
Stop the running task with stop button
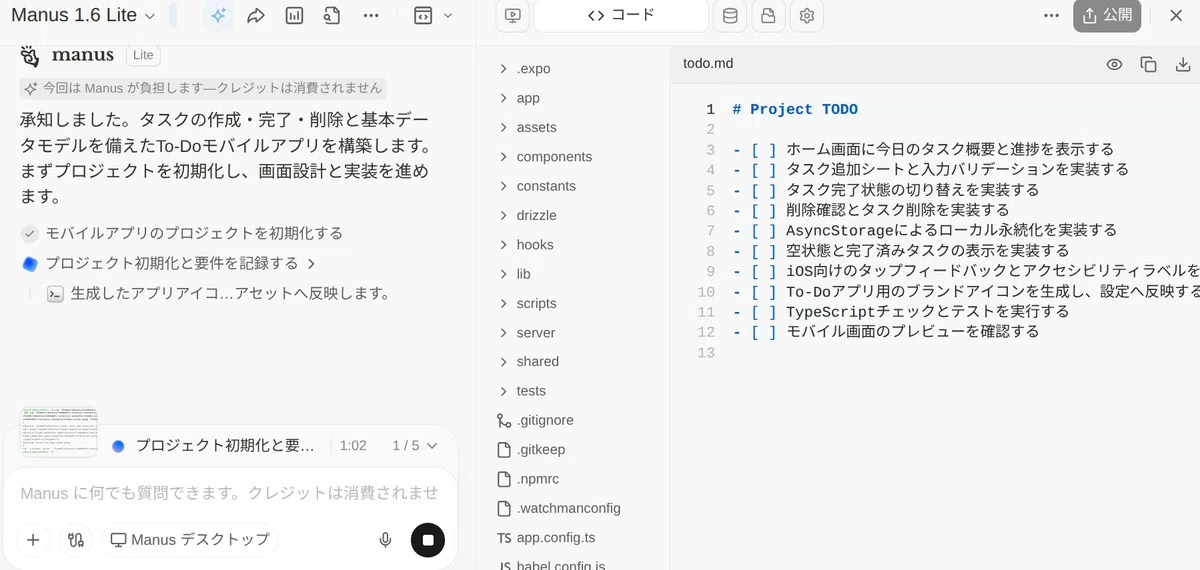point(428,540)
